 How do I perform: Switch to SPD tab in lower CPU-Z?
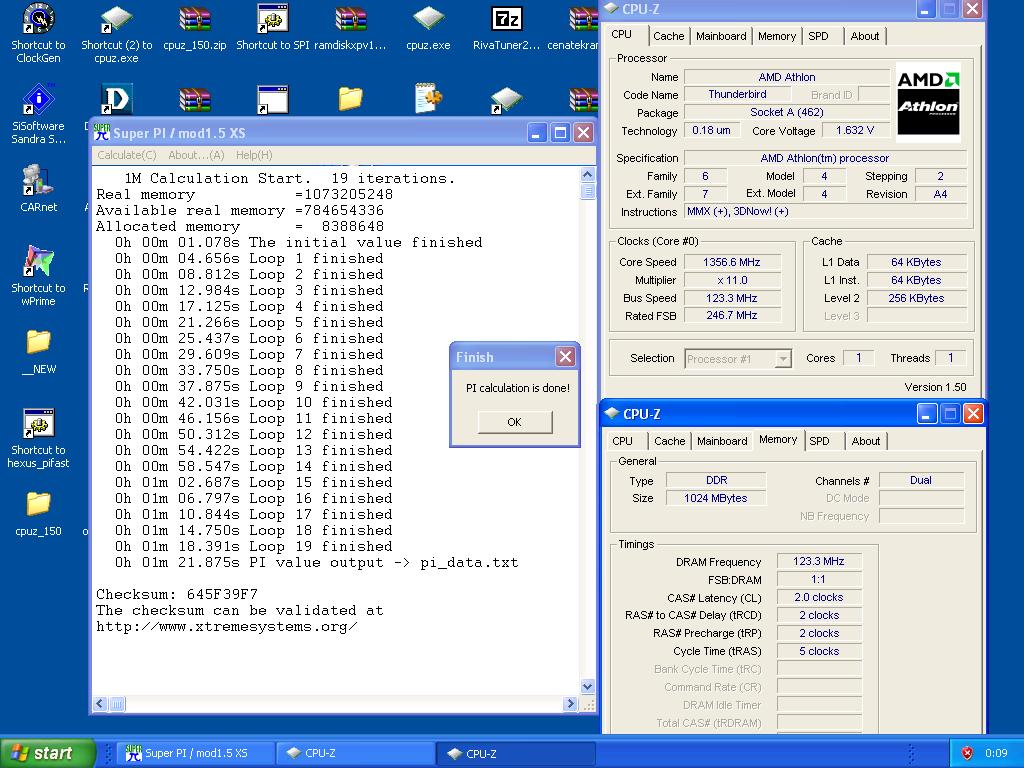[819, 441]
